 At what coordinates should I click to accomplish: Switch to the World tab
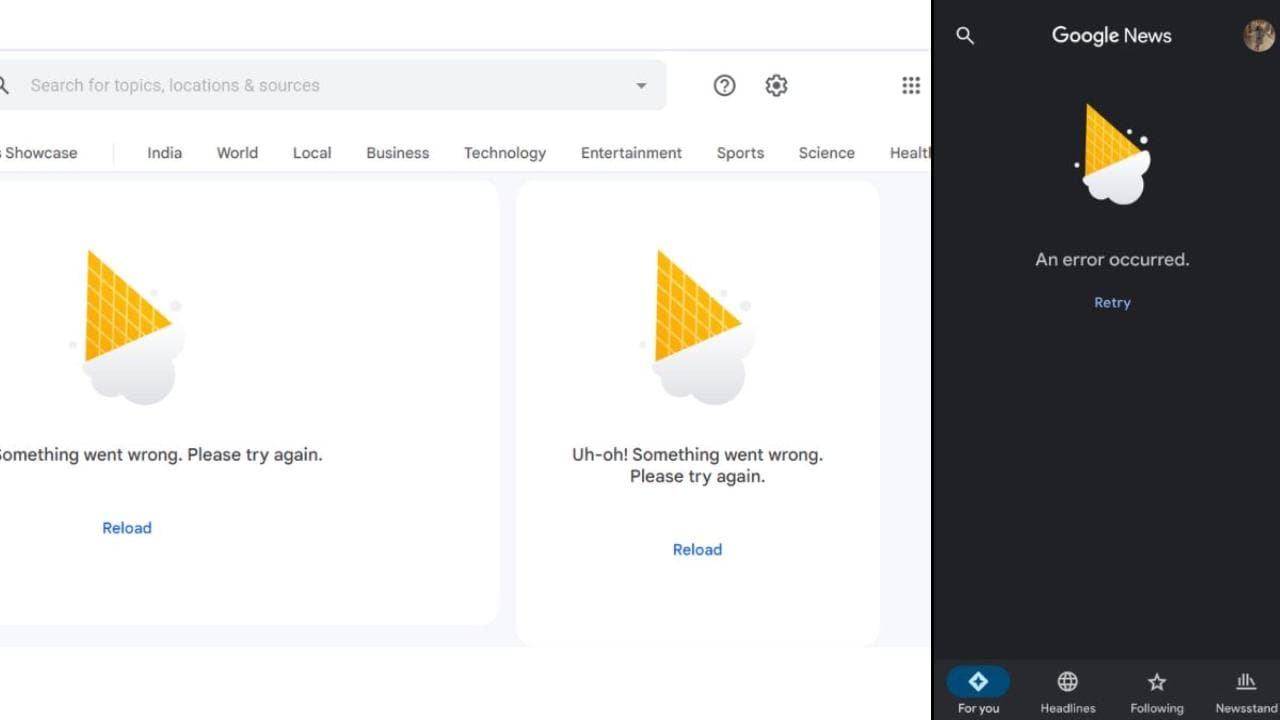(237, 153)
